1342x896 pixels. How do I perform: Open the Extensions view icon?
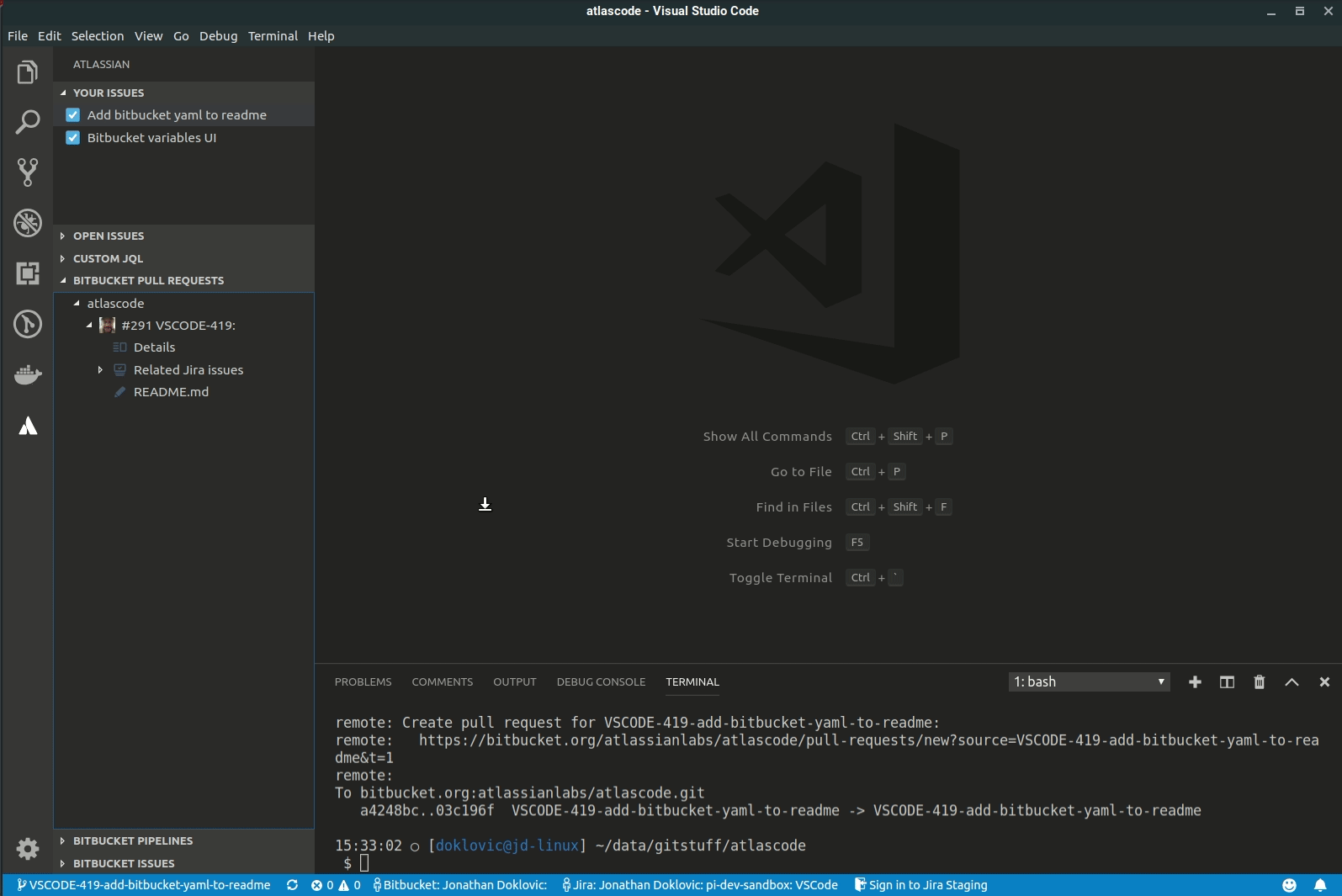click(x=28, y=273)
